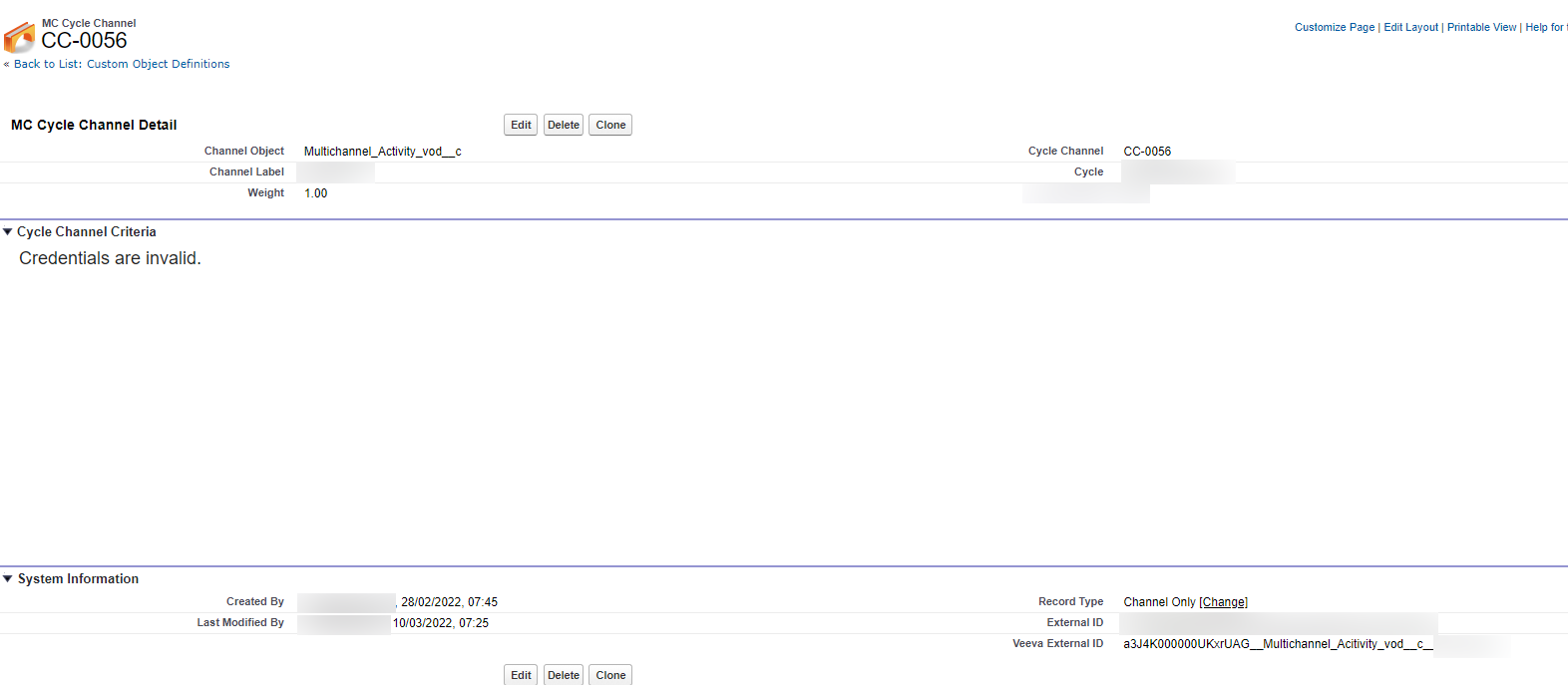Open Help for this page

(1545, 27)
